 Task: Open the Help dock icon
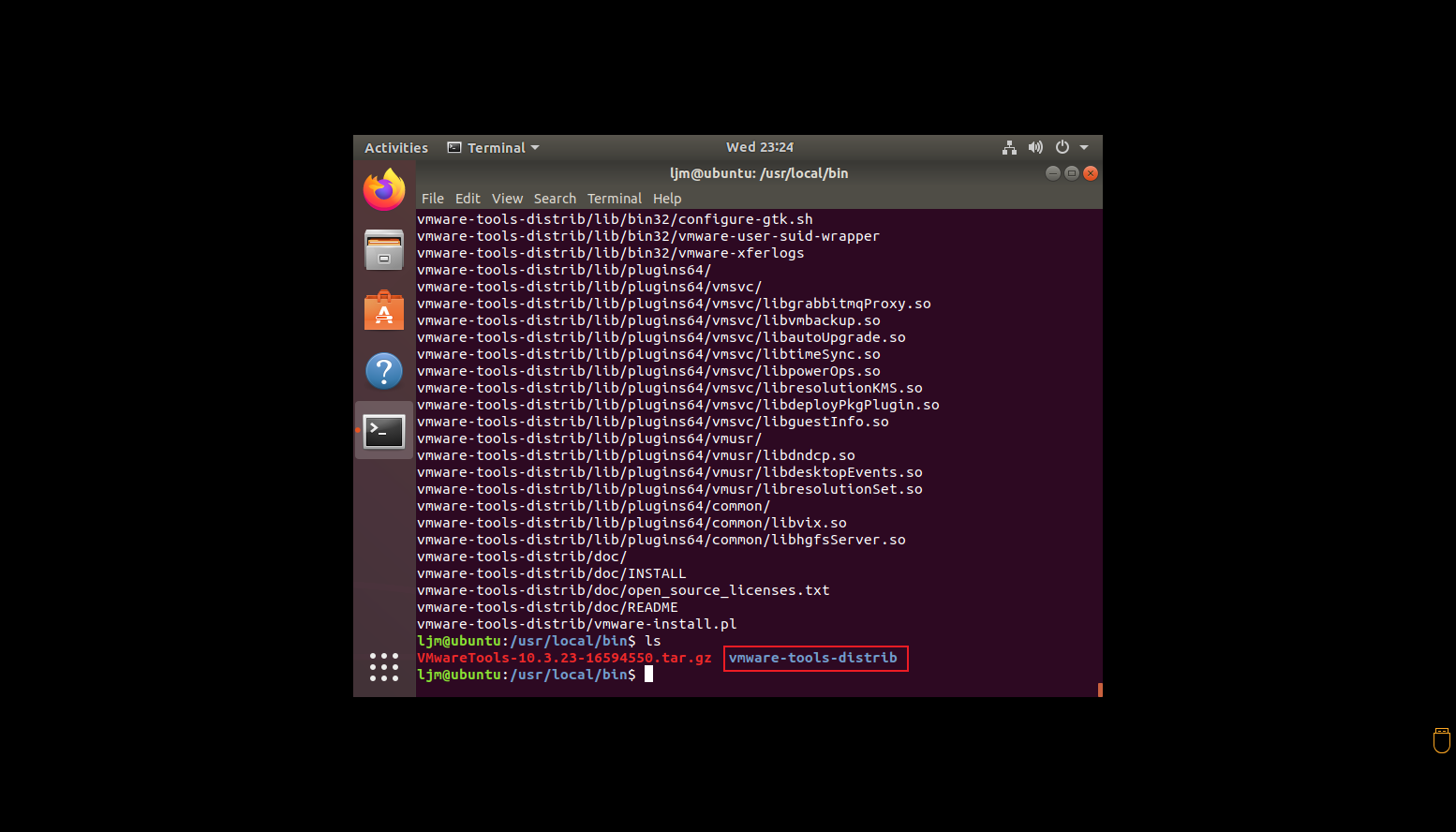[x=384, y=371]
